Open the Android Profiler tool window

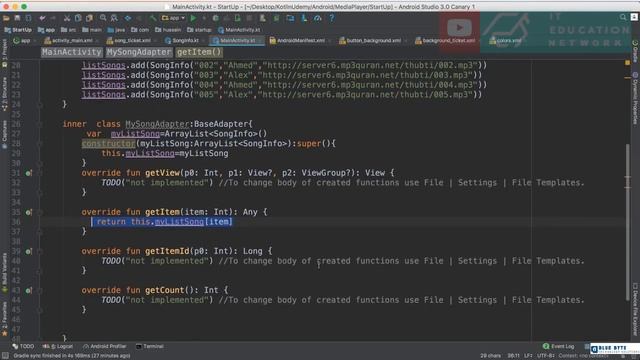pos(104,346)
